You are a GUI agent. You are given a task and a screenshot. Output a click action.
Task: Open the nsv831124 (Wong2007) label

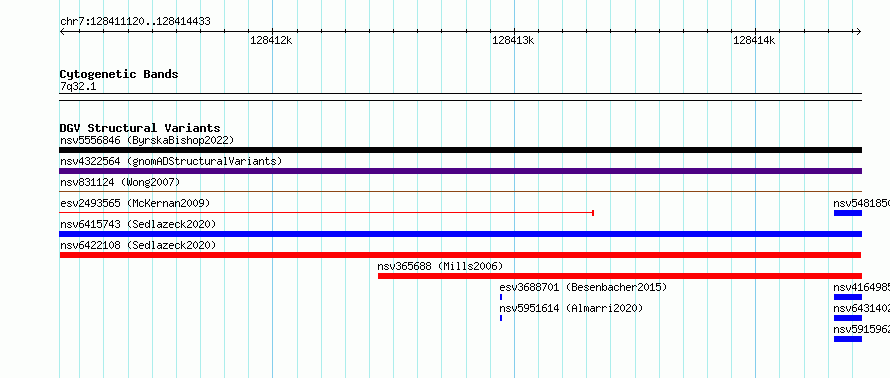120,182
